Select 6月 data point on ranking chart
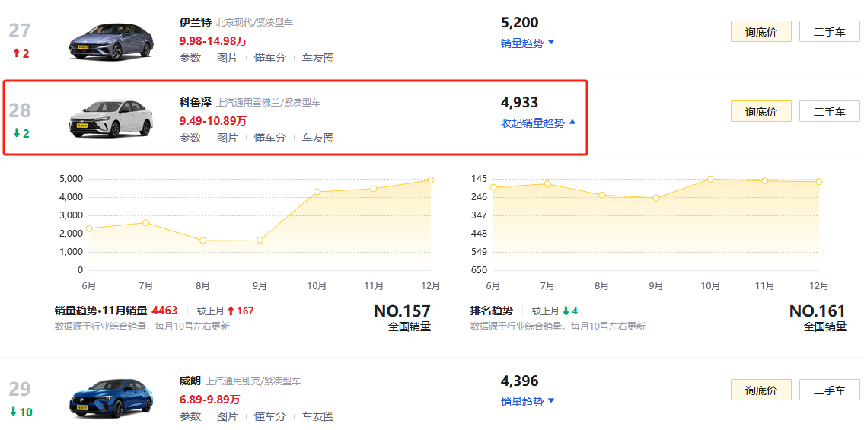 pyautogui.click(x=493, y=187)
